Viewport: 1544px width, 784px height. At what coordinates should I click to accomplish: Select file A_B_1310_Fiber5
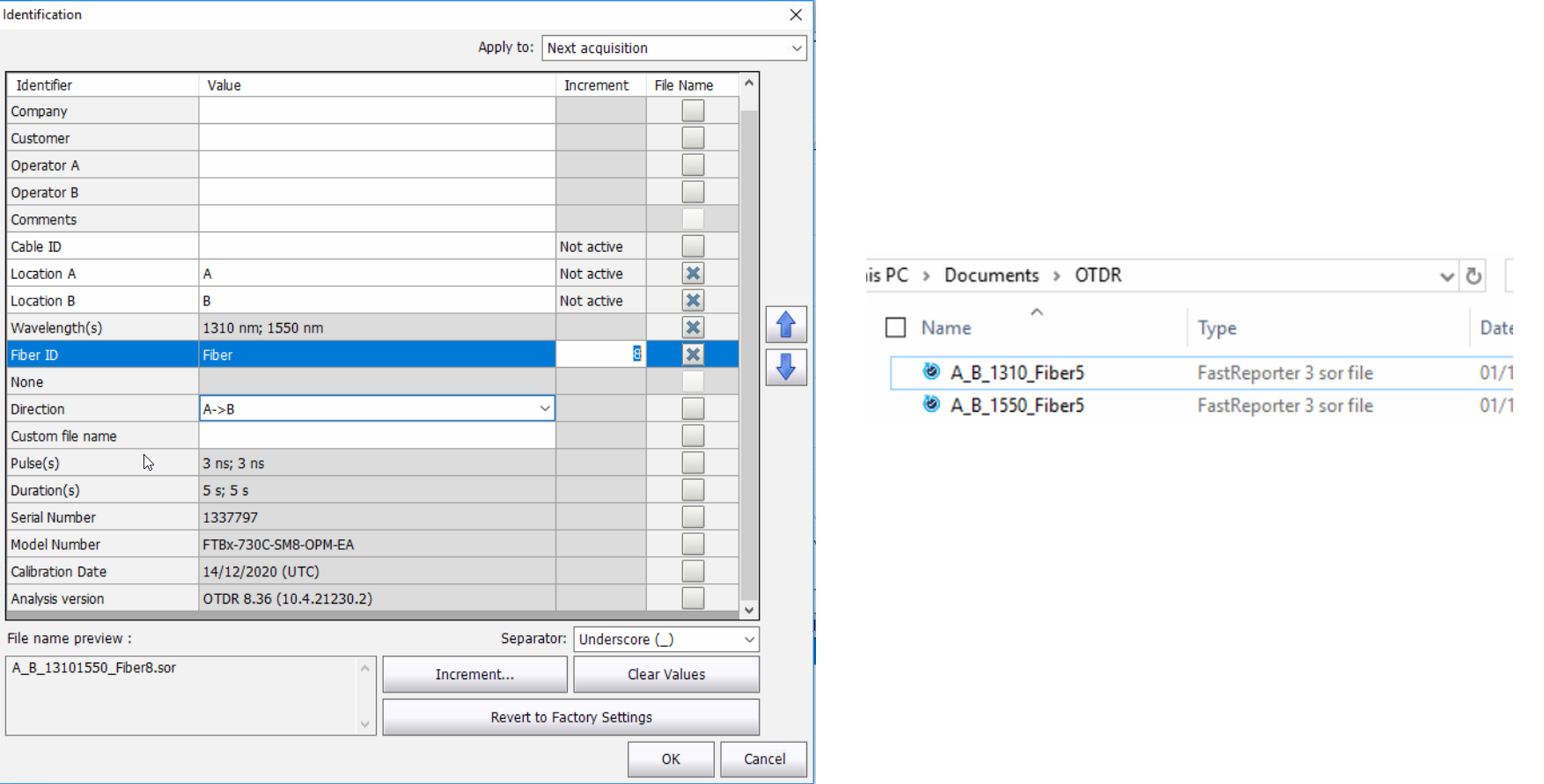pyautogui.click(x=1017, y=373)
